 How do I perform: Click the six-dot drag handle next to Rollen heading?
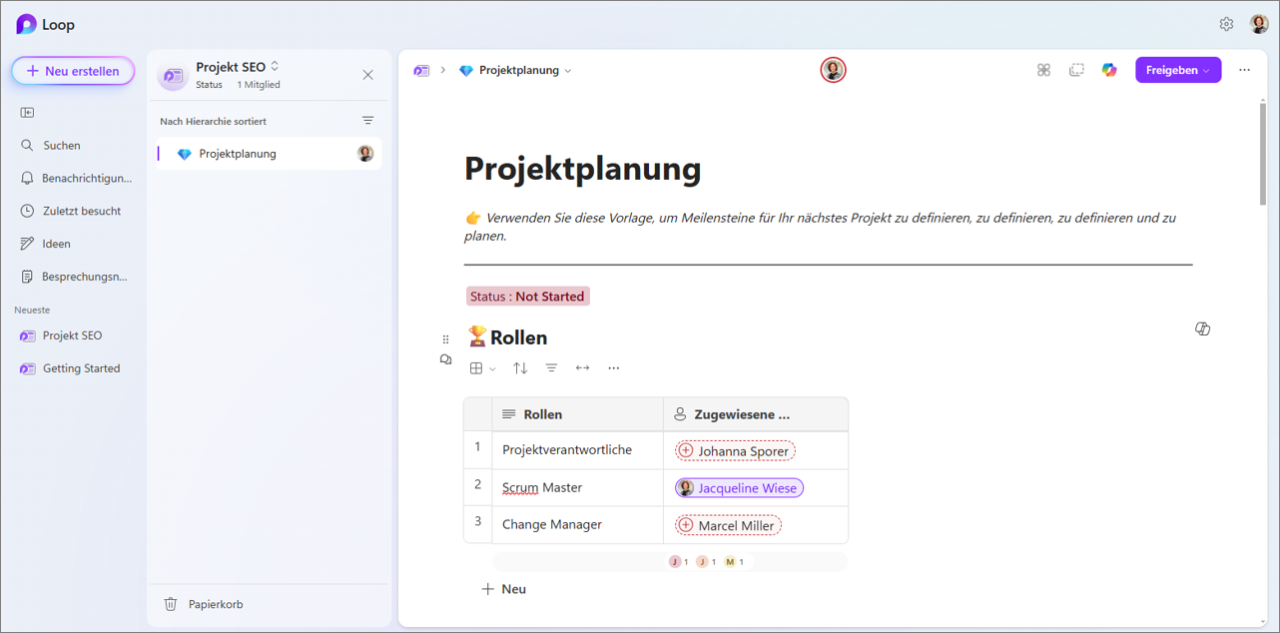tap(444, 338)
